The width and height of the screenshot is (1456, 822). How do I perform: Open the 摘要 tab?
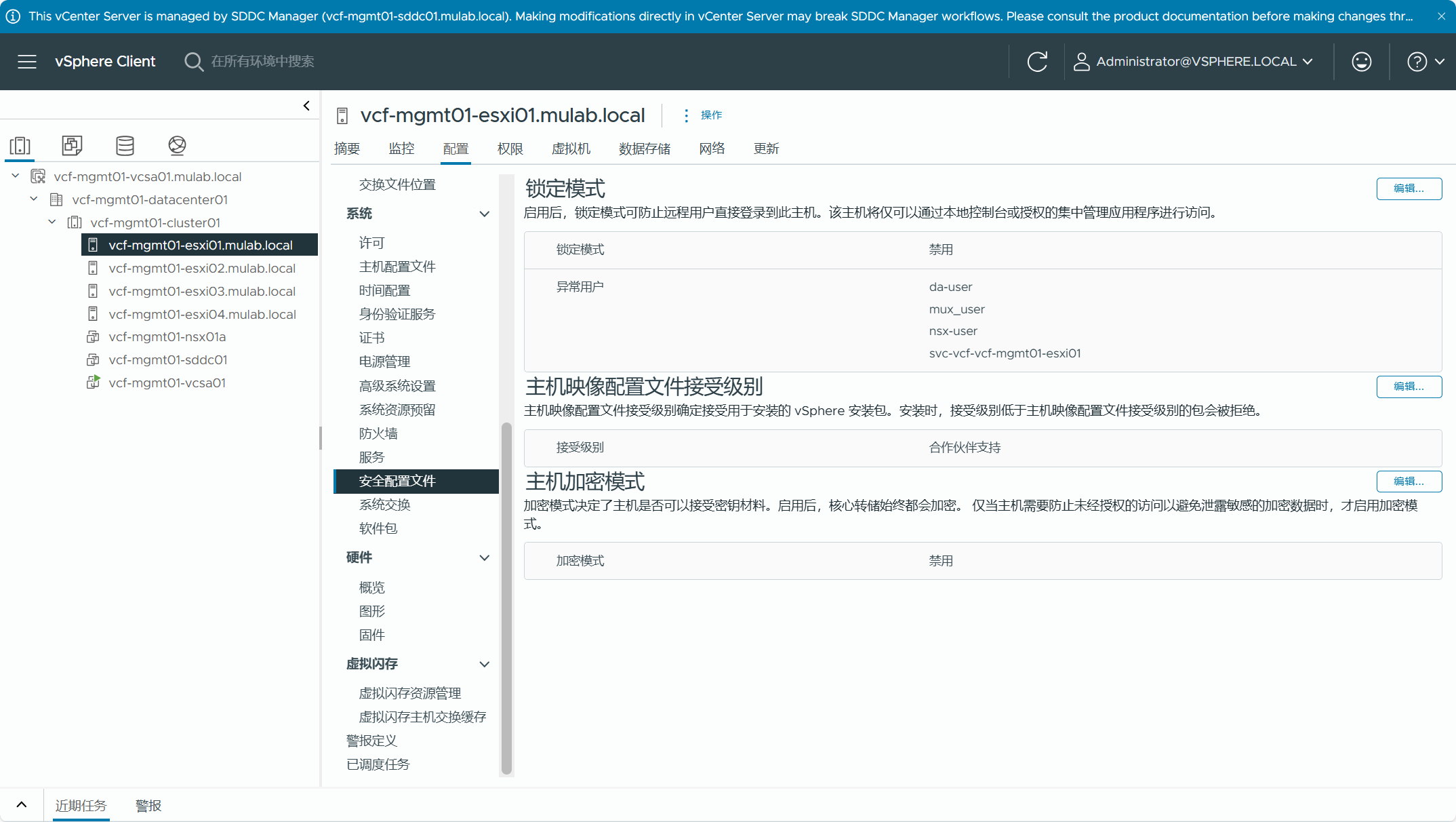tap(347, 149)
